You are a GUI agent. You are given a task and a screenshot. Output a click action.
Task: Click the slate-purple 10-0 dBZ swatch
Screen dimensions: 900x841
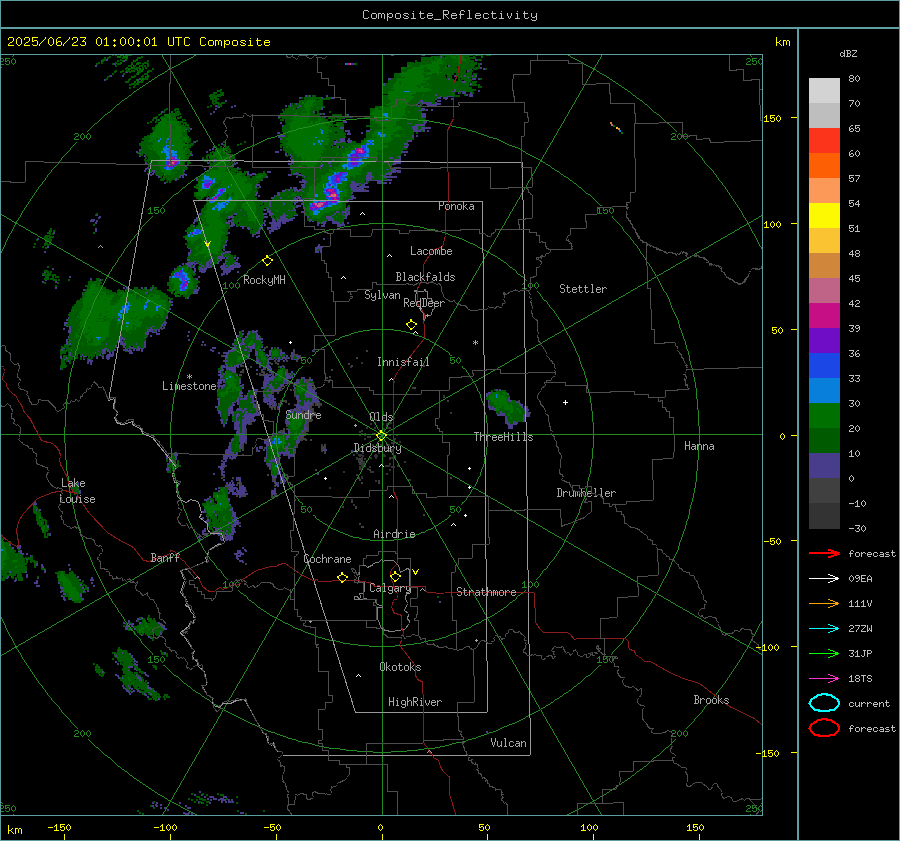coord(824,466)
